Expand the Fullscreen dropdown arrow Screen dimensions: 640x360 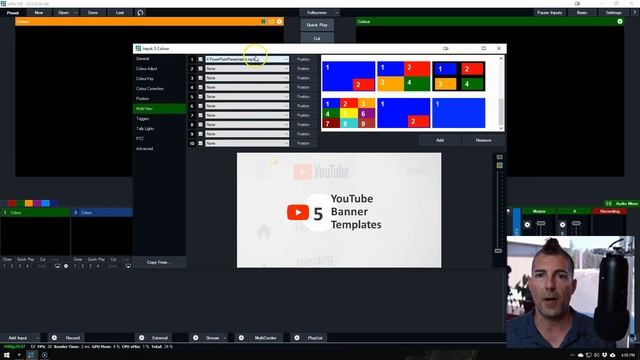click(x=337, y=13)
